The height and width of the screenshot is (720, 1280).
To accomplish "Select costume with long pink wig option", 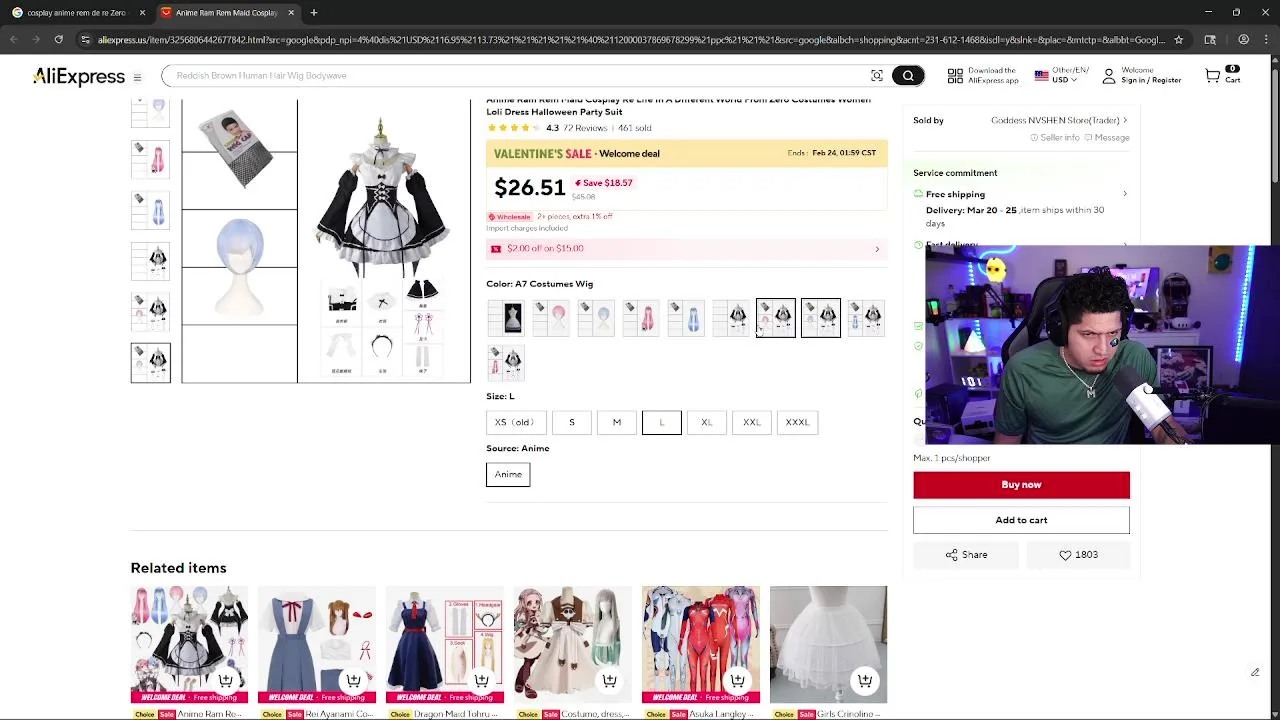I will [x=506, y=363].
